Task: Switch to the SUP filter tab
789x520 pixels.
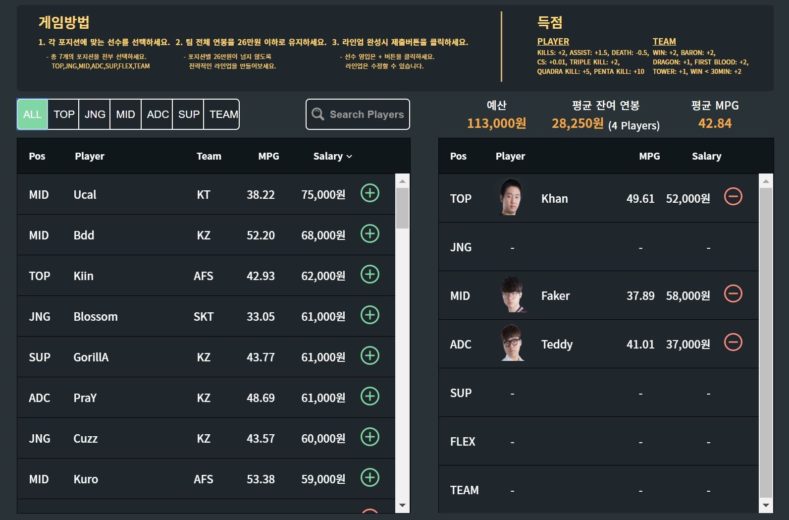Action: (x=188, y=114)
